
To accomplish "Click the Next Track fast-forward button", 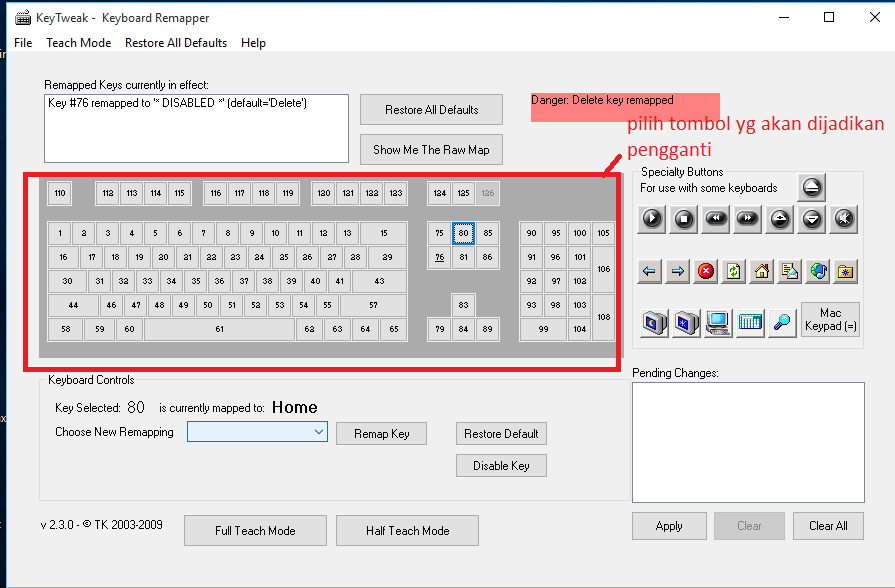I will [747, 219].
